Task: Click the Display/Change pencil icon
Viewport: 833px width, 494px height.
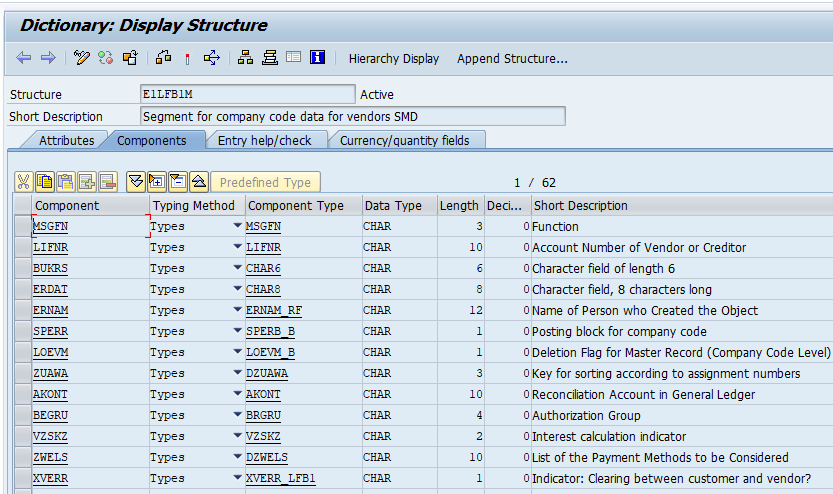Action: tap(82, 58)
